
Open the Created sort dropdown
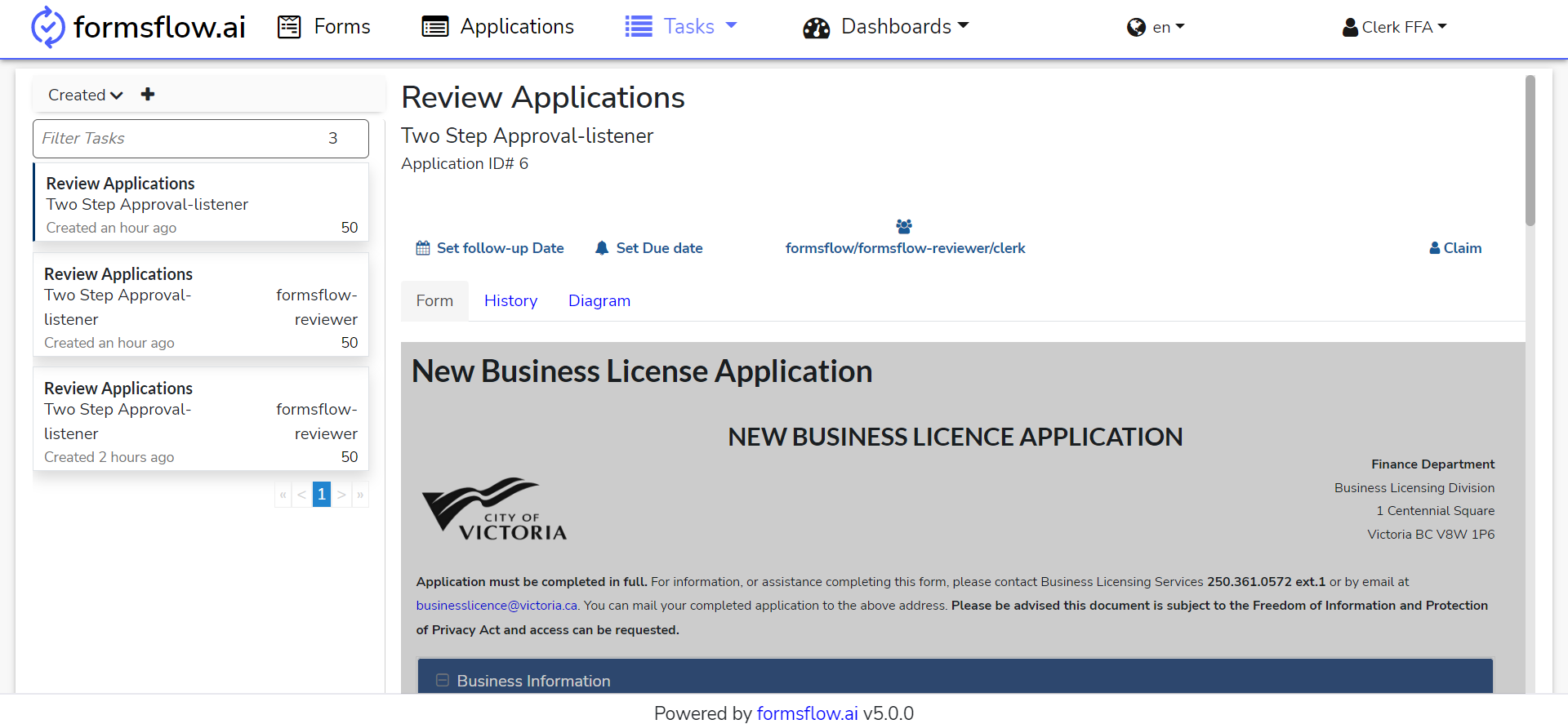pyautogui.click(x=86, y=95)
